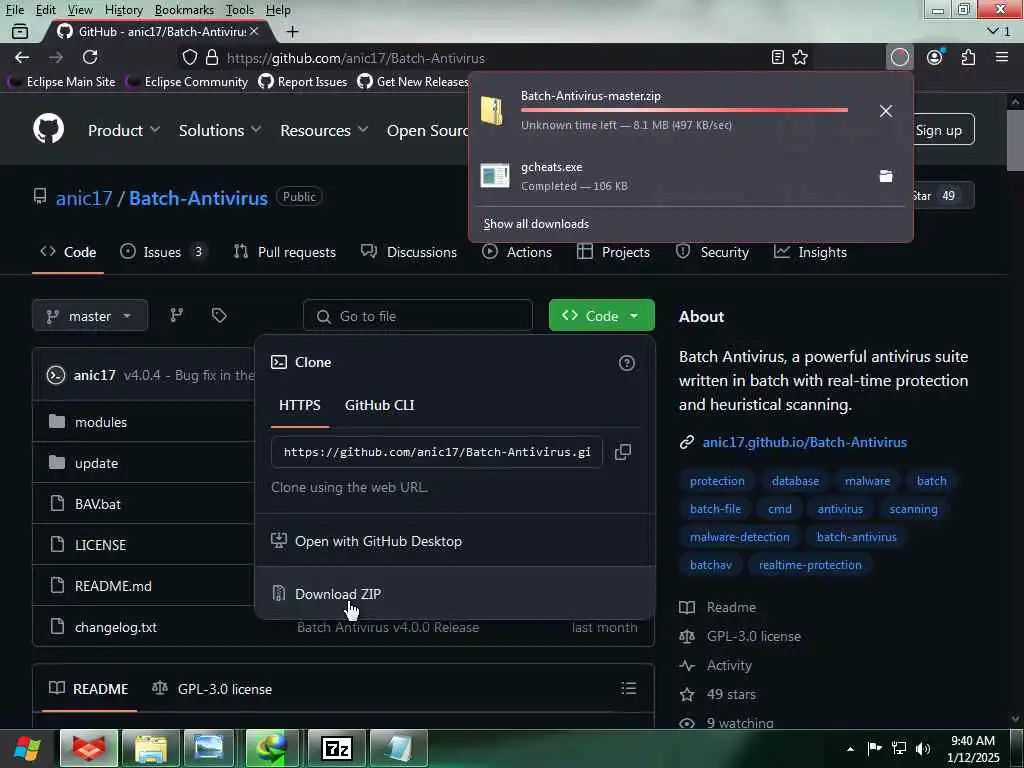Cancel the Batch-Antivirus-master.zip download

pos(886,111)
